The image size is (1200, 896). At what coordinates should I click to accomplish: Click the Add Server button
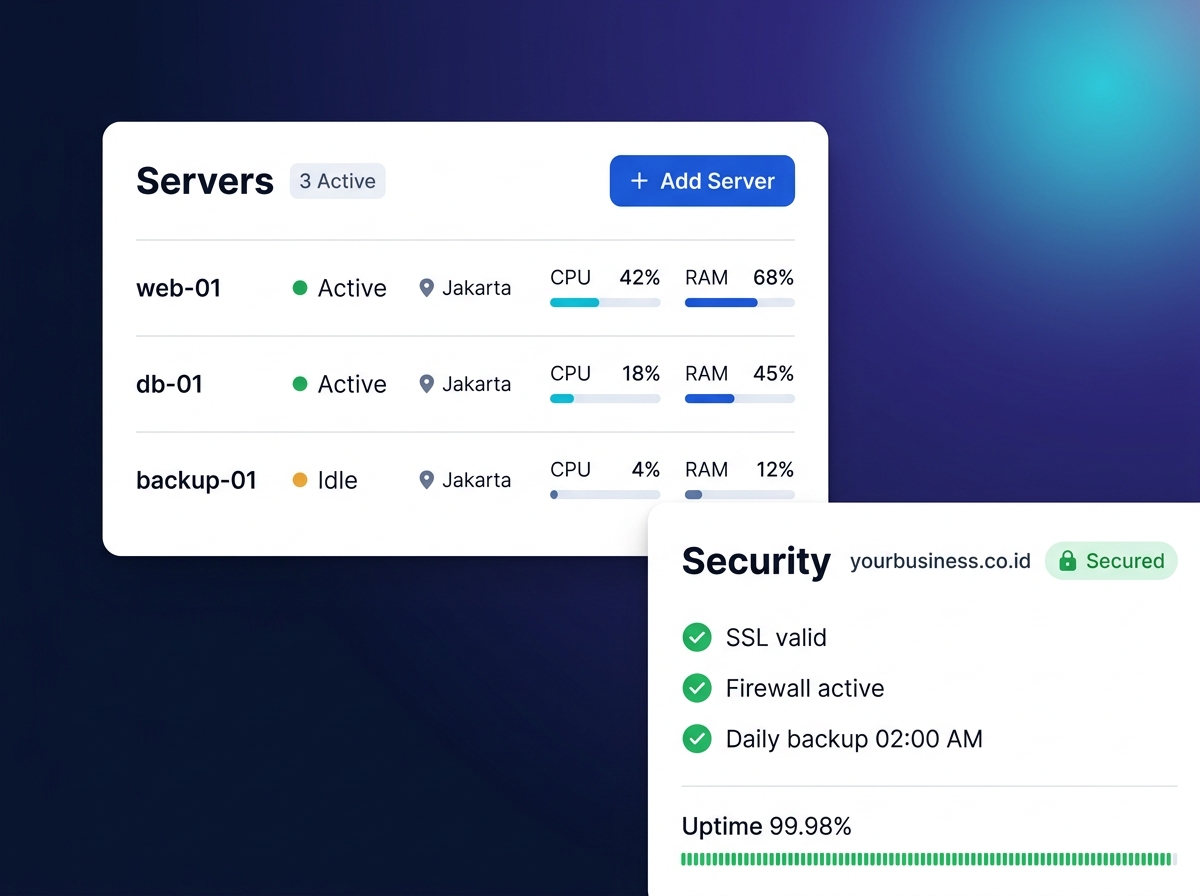pyautogui.click(x=702, y=181)
